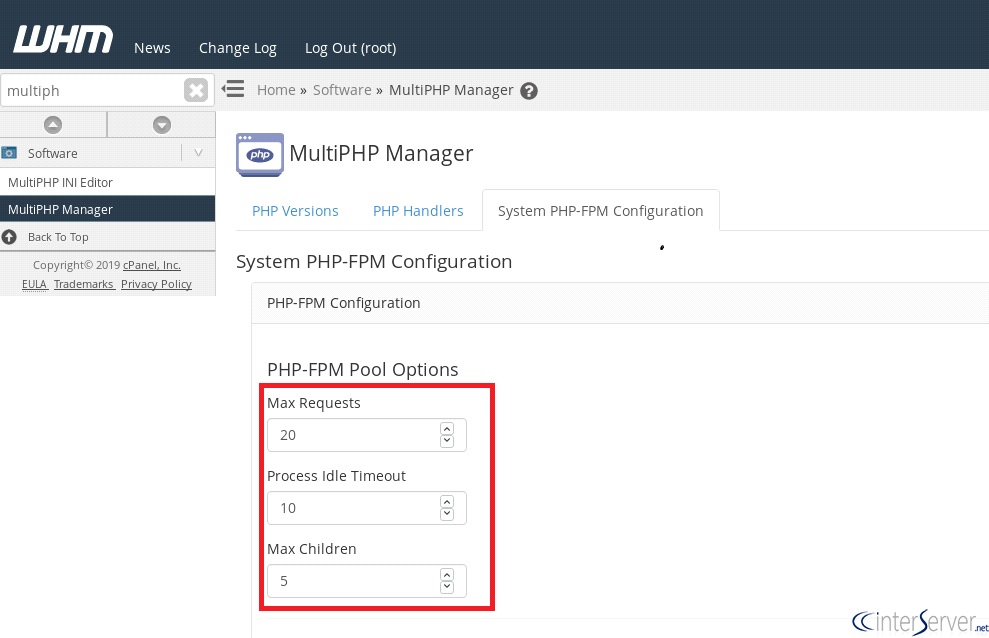Open the Privacy Policy link
The width and height of the screenshot is (989, 638).
point(156,284)
